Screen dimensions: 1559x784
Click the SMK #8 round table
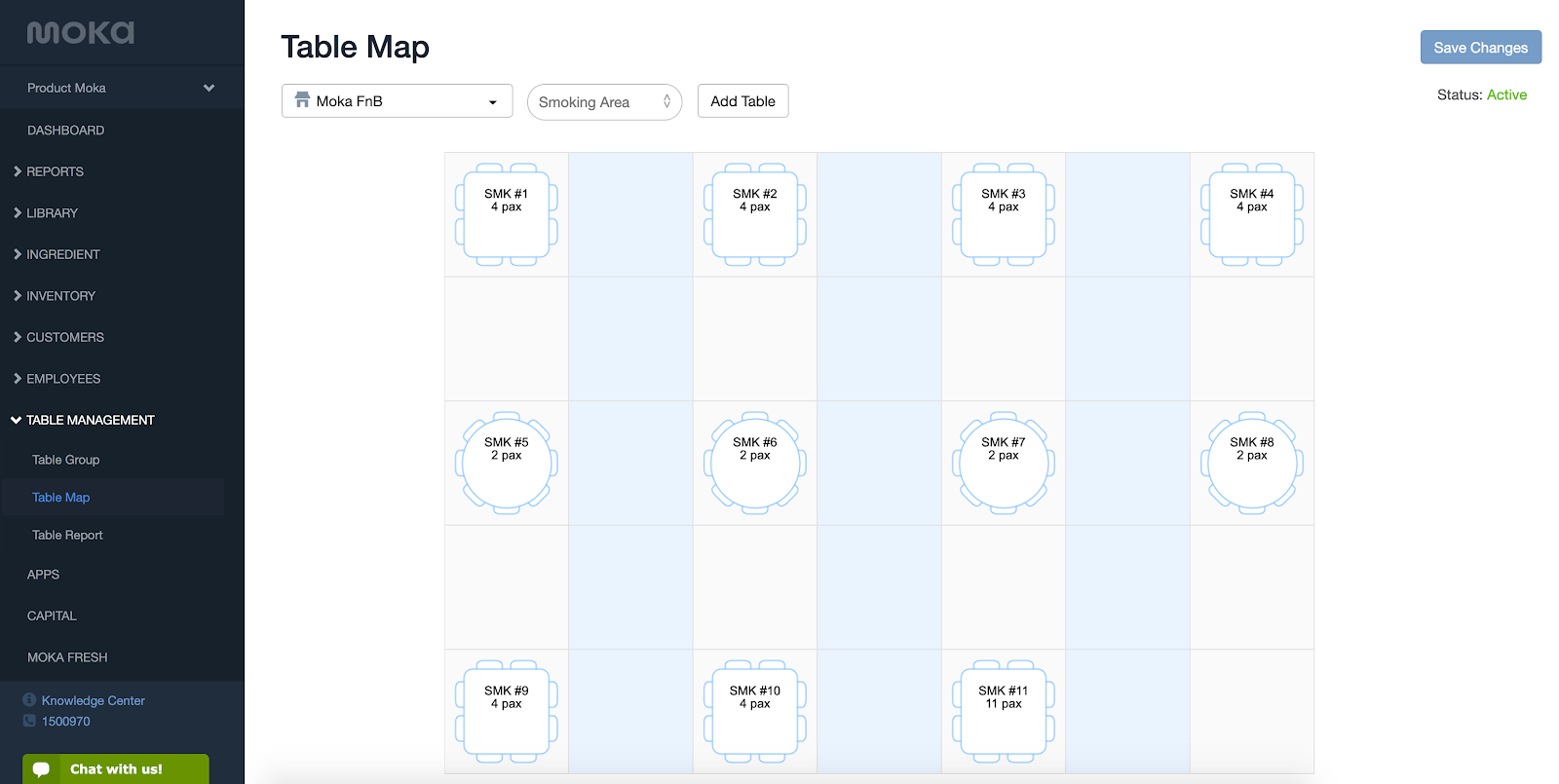pyautogui.click(x=1252, y=463)
